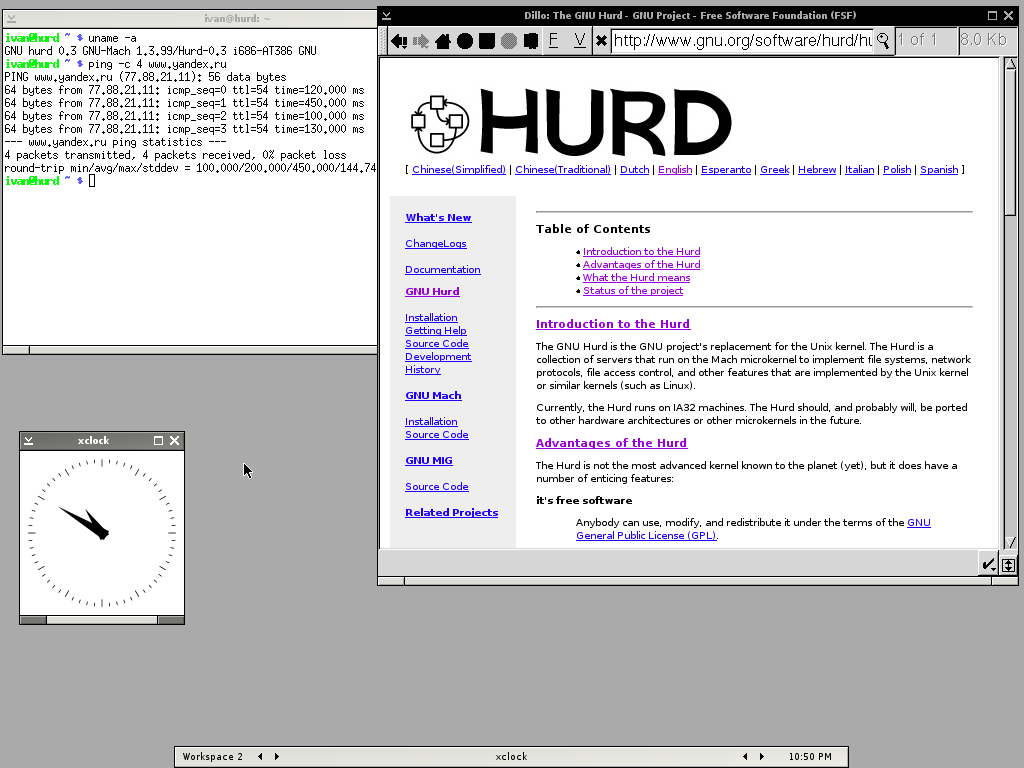The image size is (1024, 768).
Task: Click the "10:50 PM" clock in the bottom toolbar
Action: [x=810, y=756]
